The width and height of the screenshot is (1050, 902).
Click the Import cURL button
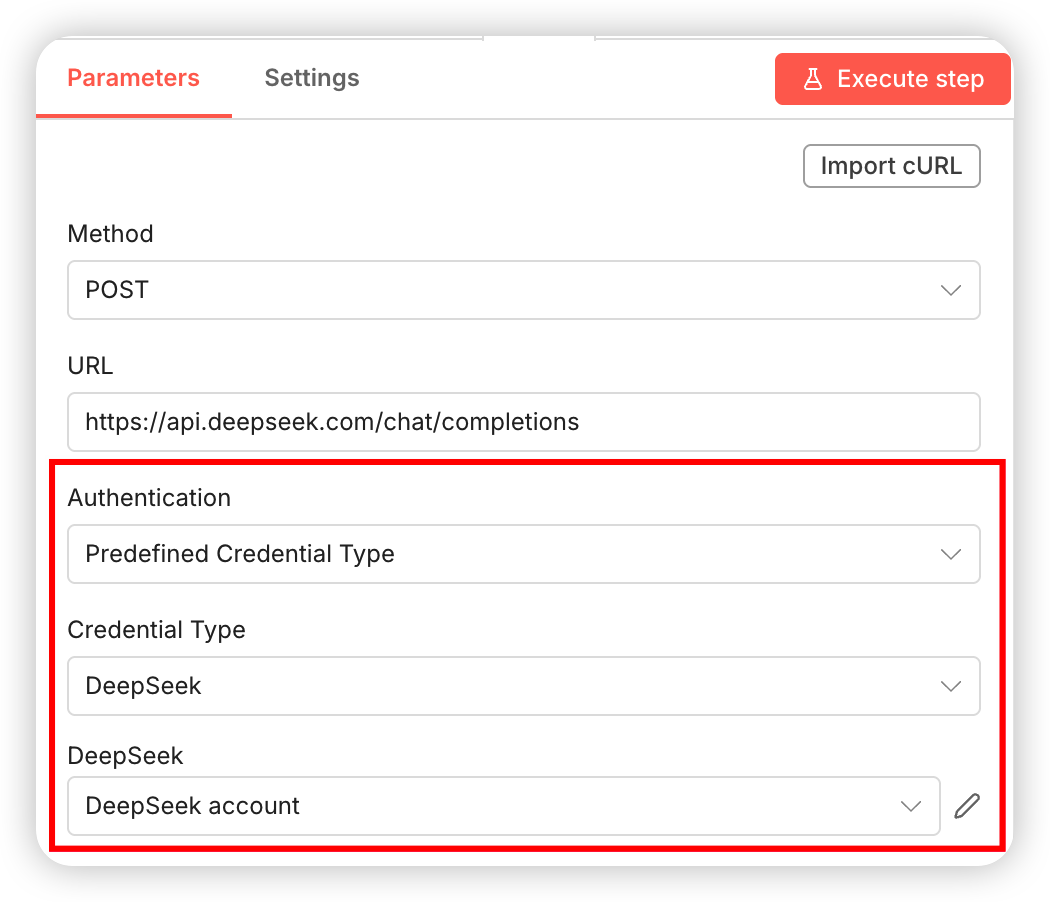(891, 166)
